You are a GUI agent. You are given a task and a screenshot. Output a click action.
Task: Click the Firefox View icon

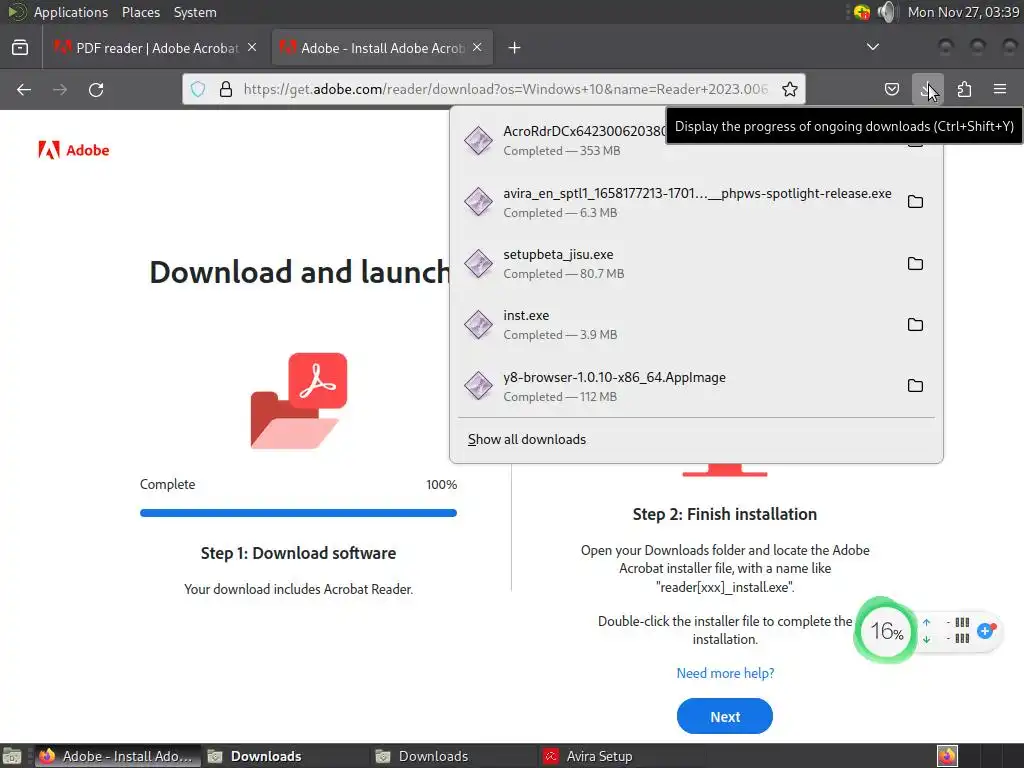coord(20,48)
